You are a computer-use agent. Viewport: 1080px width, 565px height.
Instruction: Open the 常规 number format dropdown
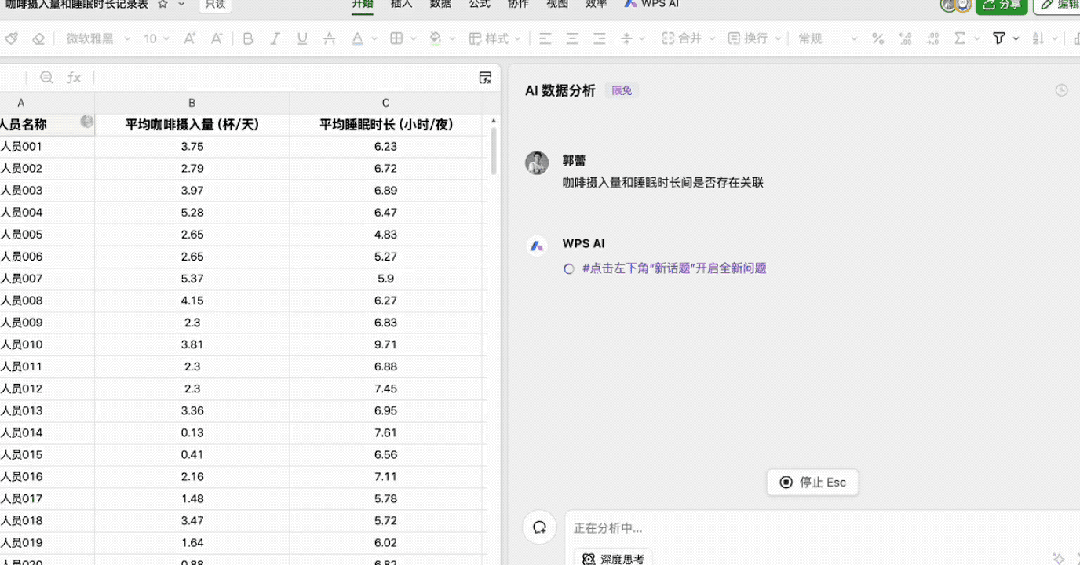(827, 39)
